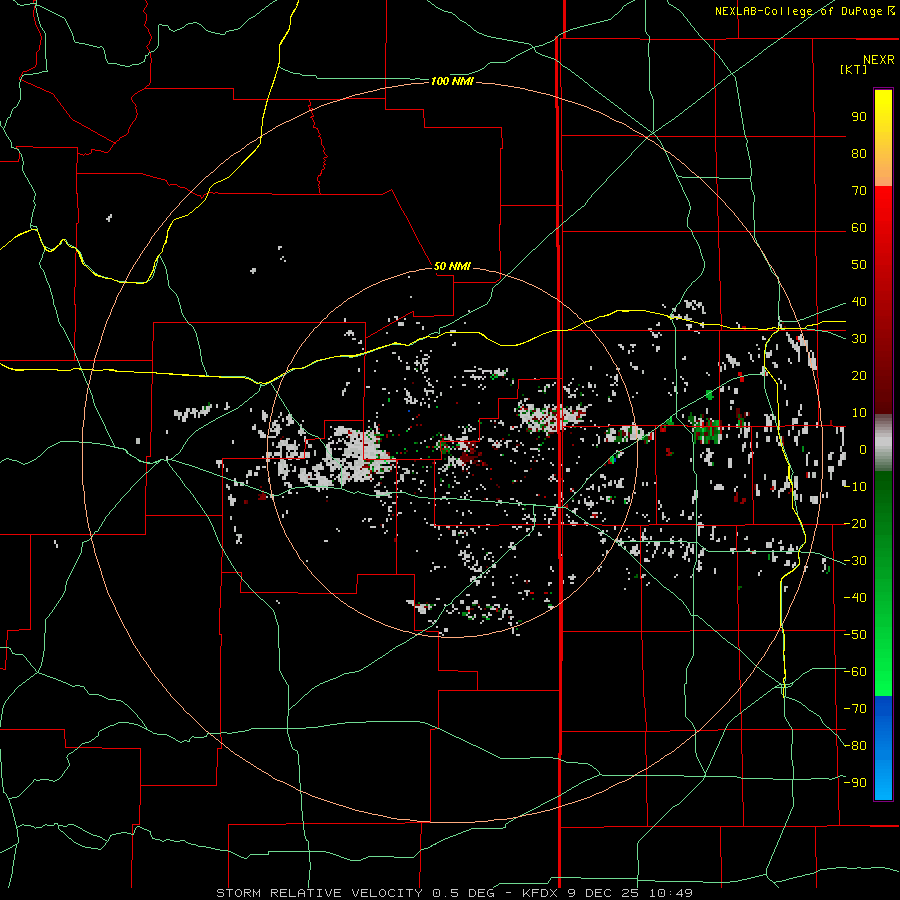
Task: Click the 60 knot value on the scale
Action: tap(859, 228)
